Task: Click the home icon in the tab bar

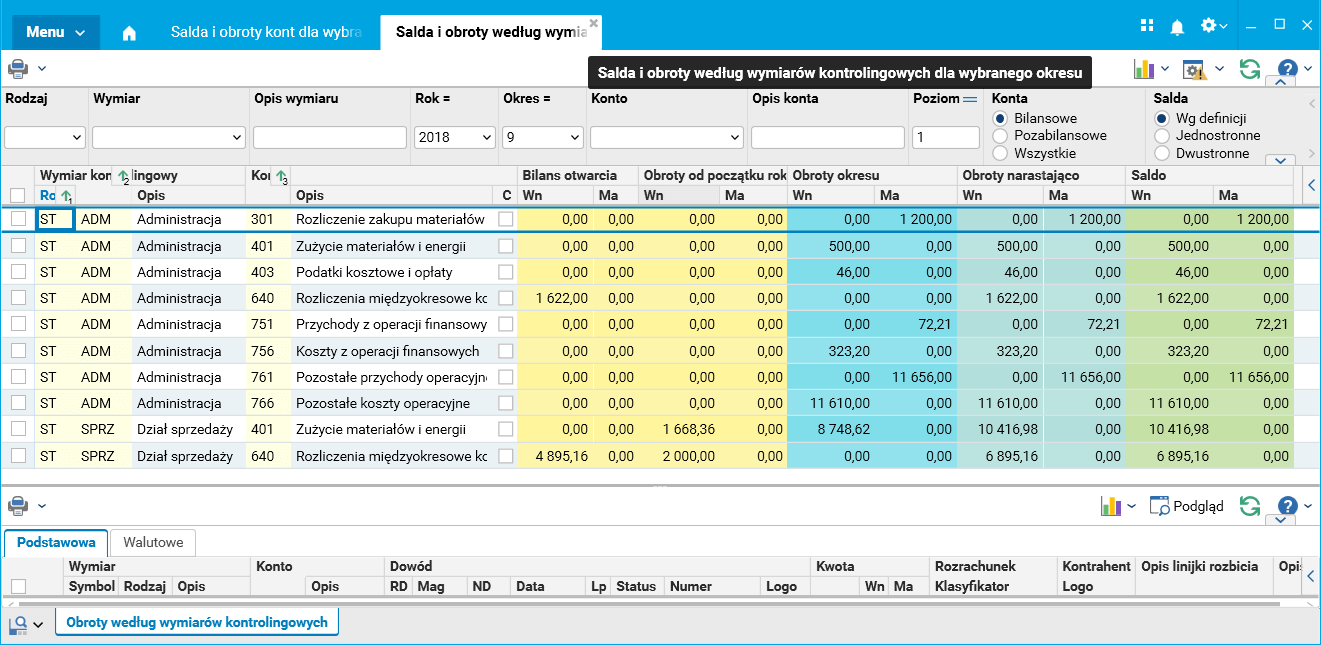Action: coord(129,33)
